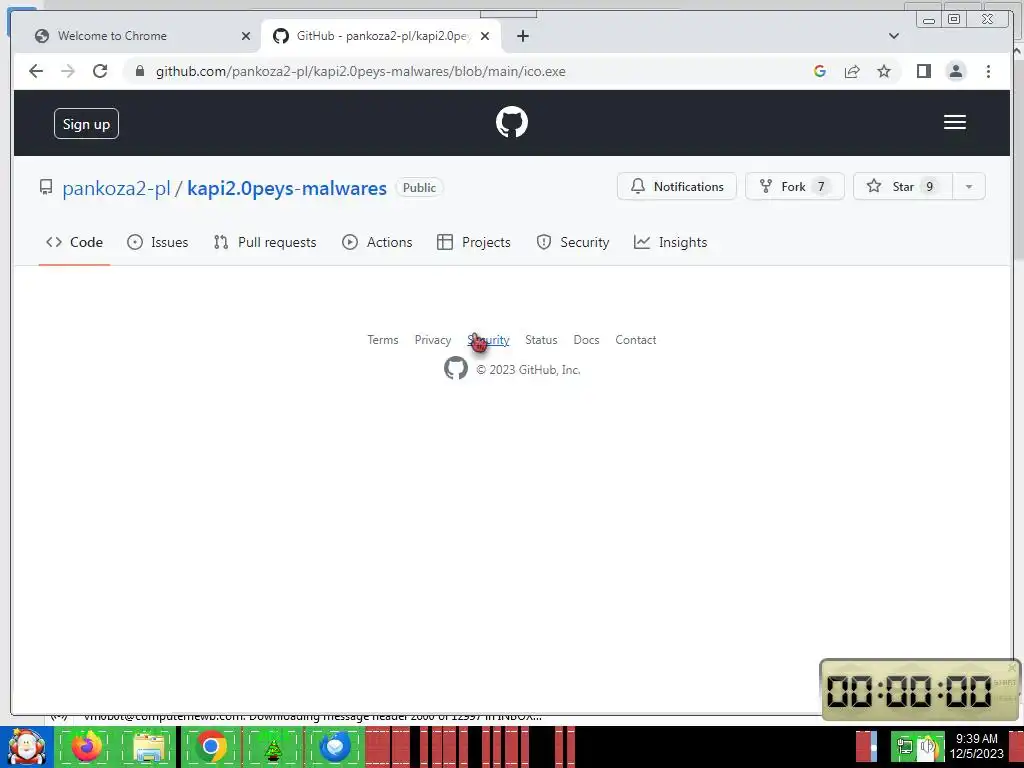Open the Actions tab
Image resolution: width=1024 pixels, height=768 pixels.
point(377,242)
